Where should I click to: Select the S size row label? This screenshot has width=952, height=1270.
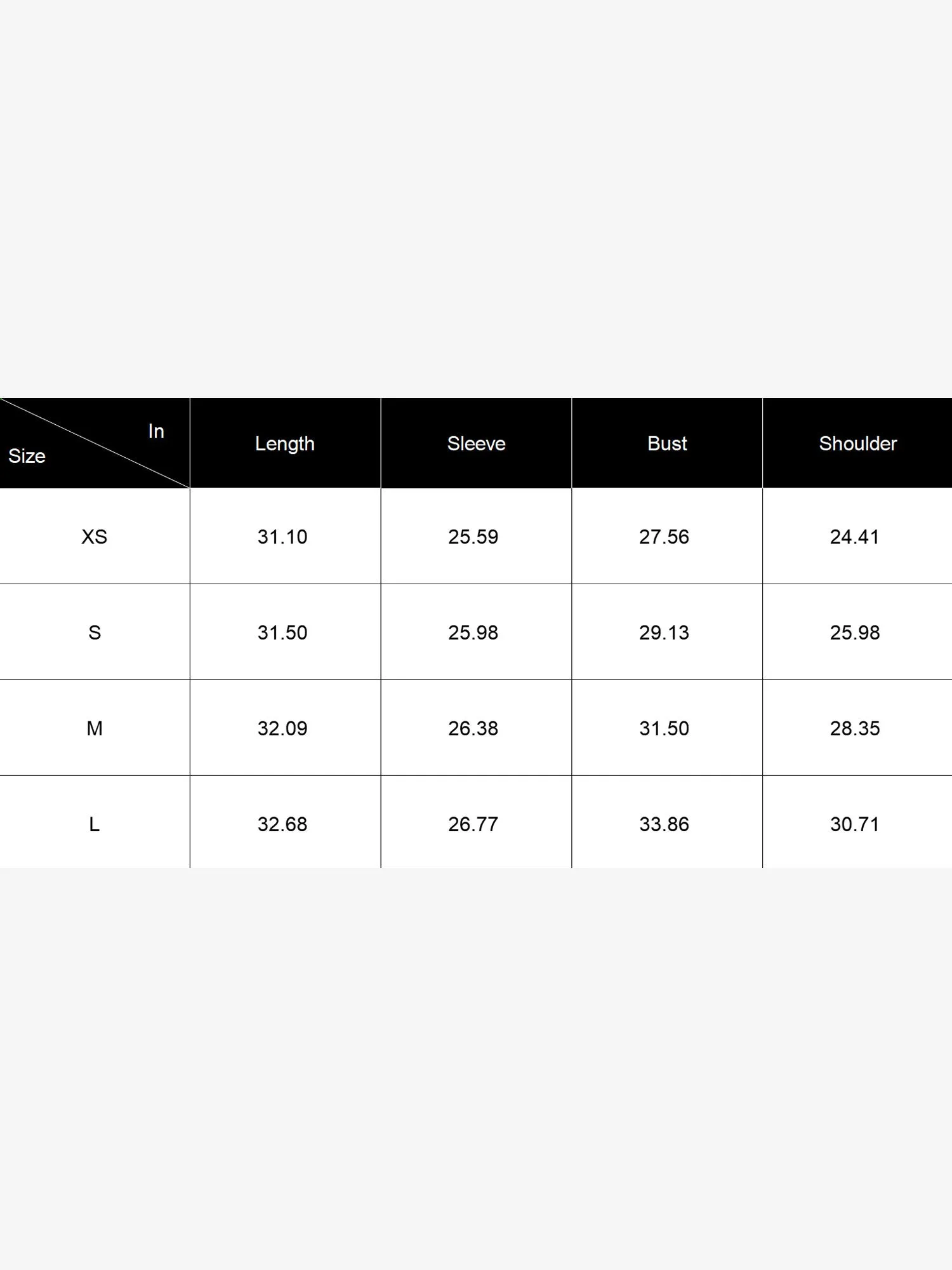95,632
